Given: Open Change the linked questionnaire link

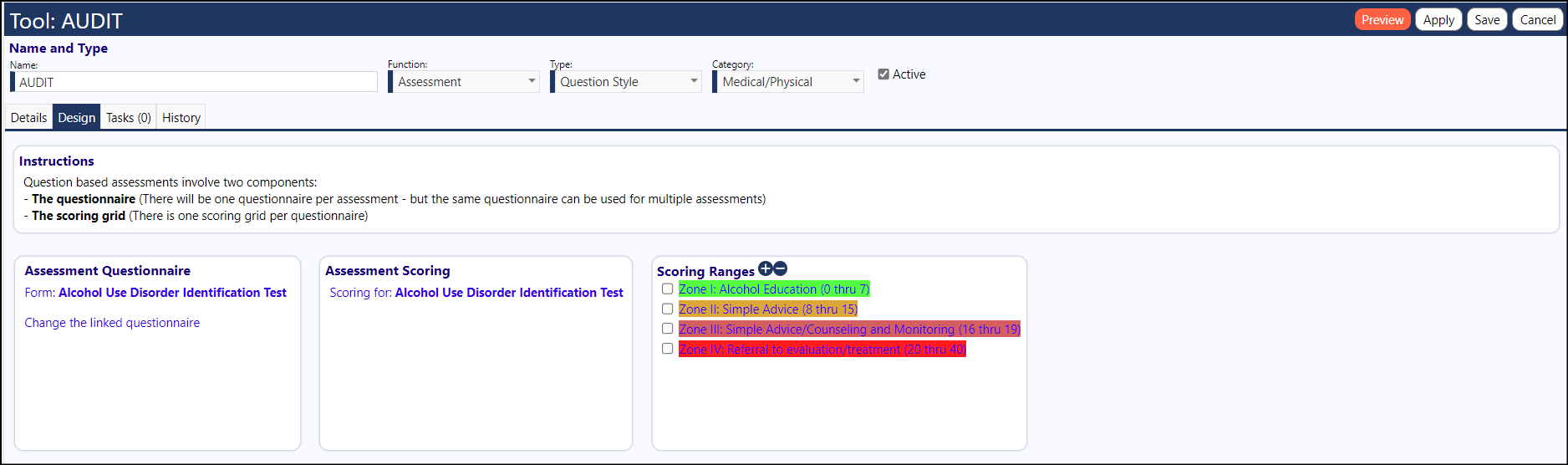Looking at the screenshot, I should click(112, 323).
